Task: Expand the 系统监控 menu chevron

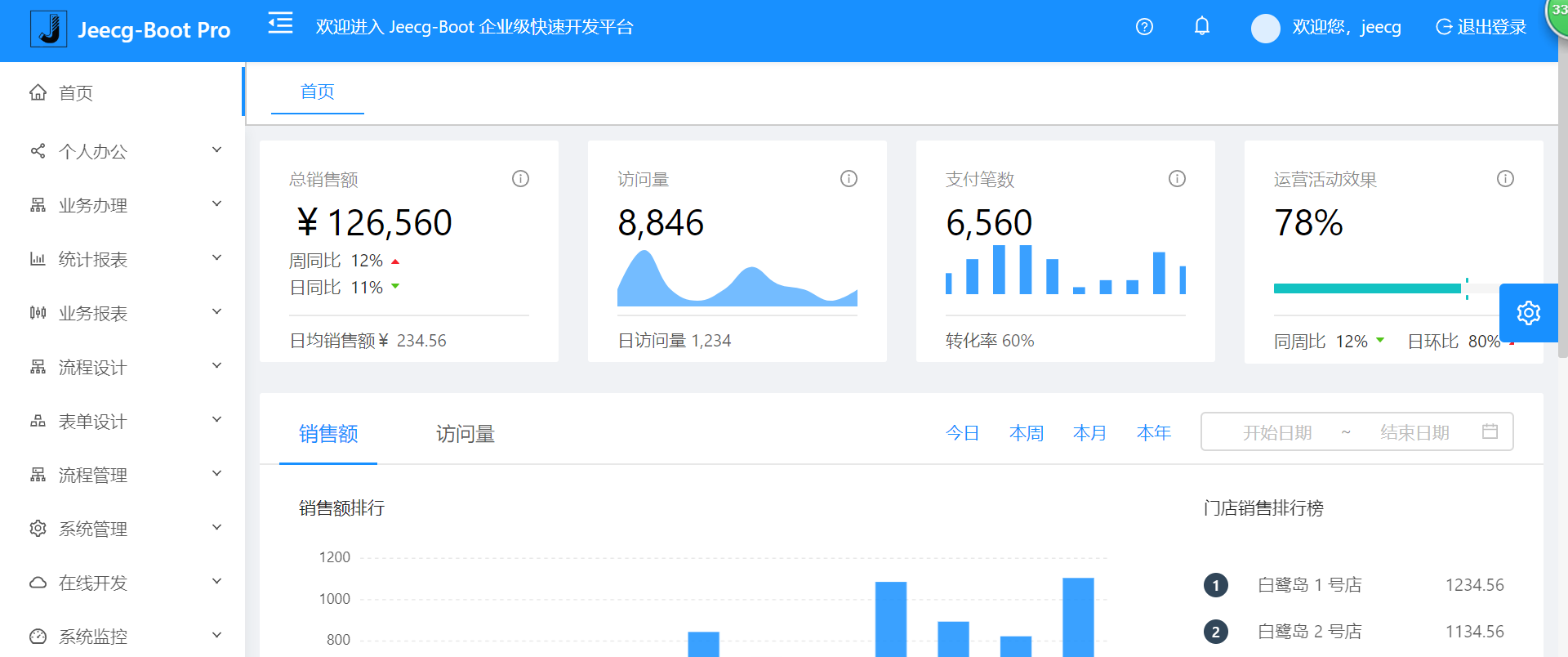Action: pos(216,635)
